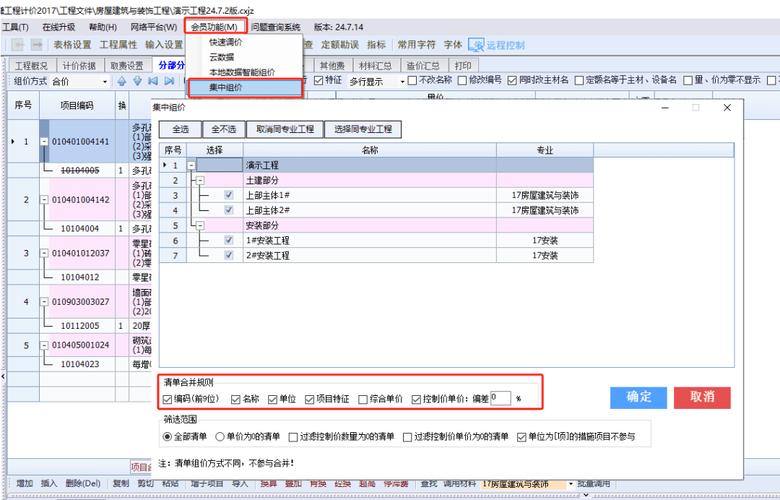The image size is (780, 500).
Task: Collapse item 010405001024 in main table
Action: 44,345
